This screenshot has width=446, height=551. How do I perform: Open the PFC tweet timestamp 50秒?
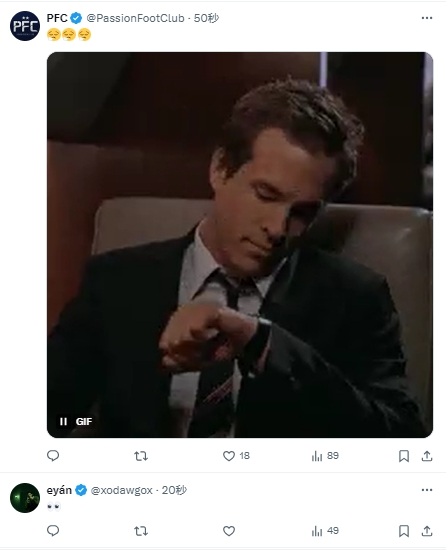(206, 18)
